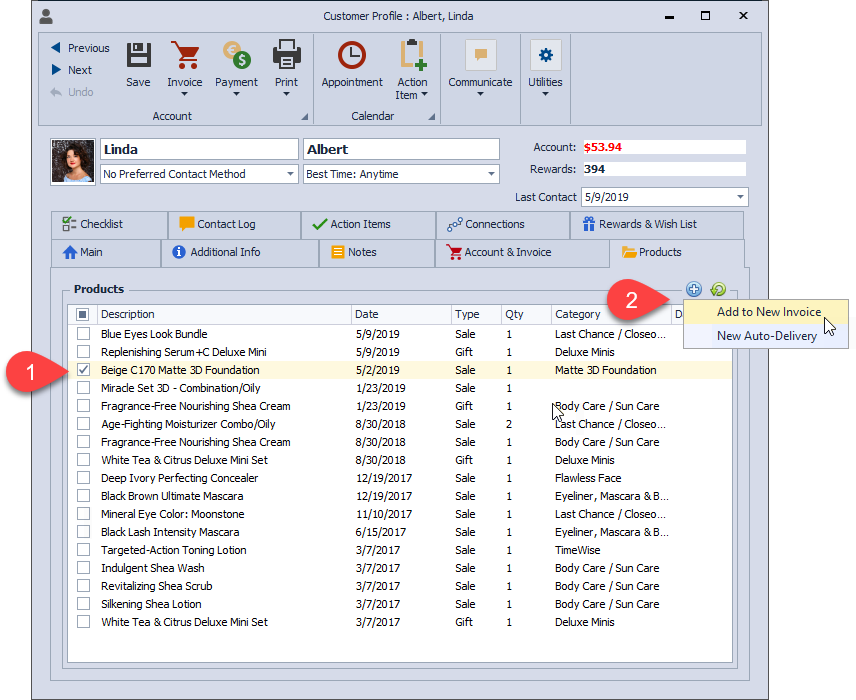Open the Last Contact date dropdown

coord(740,197)
